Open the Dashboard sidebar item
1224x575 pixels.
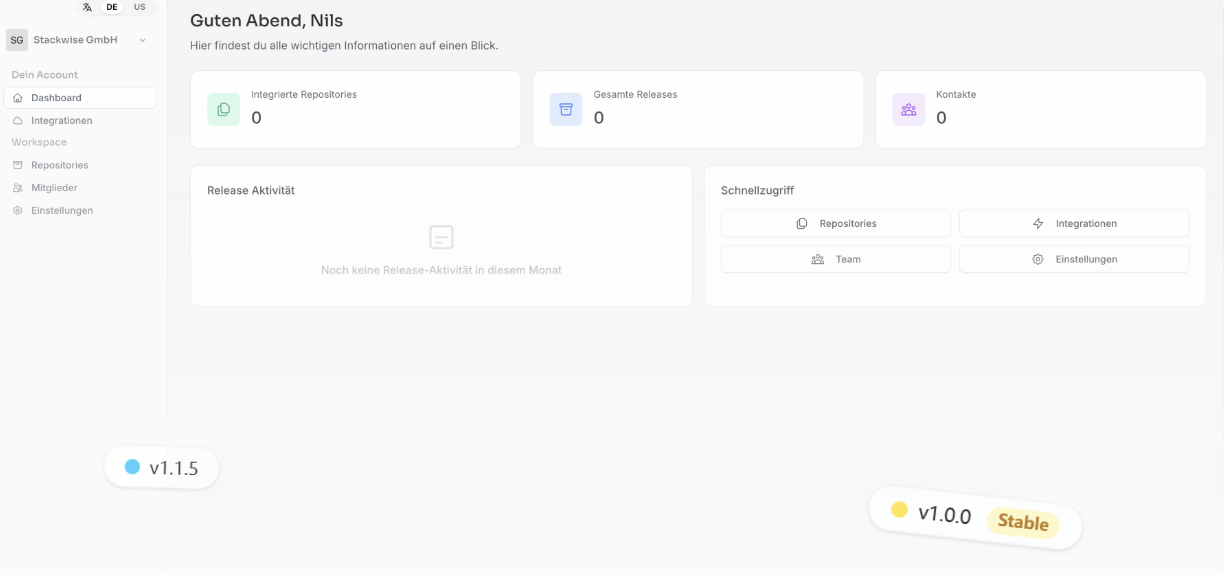pos(80,98)
